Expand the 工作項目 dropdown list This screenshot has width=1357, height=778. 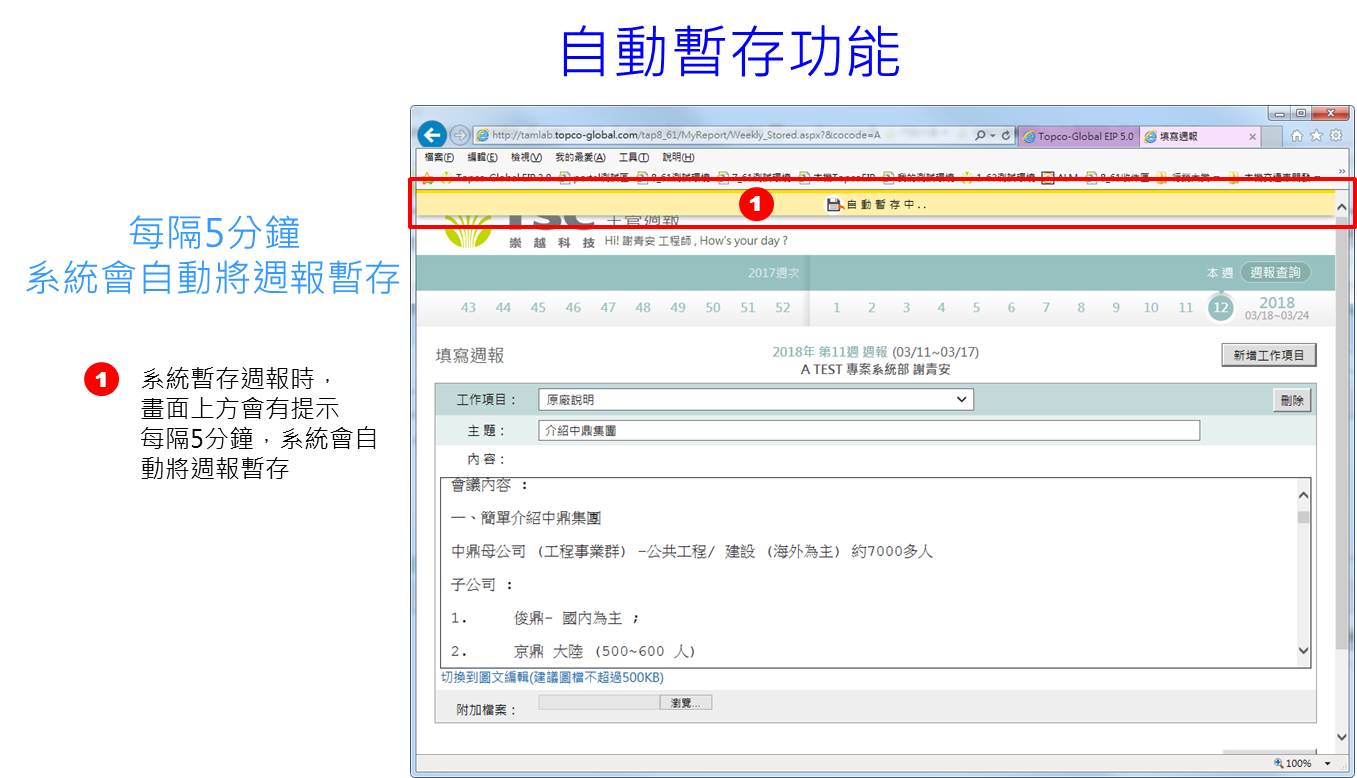[961, 400]
